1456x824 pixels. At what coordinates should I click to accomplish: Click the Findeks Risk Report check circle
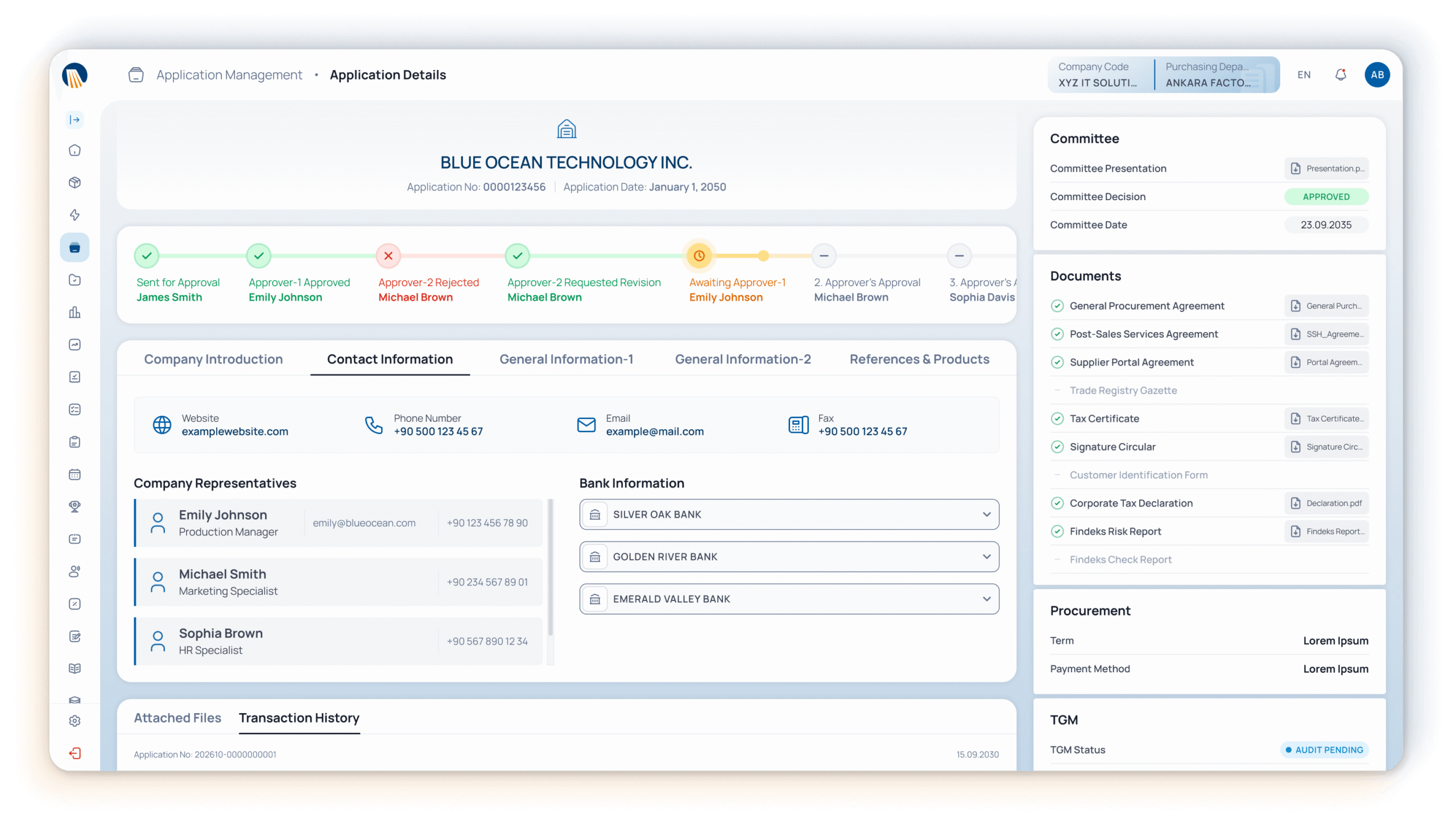pyautogui.click(x=1057, y=531)
